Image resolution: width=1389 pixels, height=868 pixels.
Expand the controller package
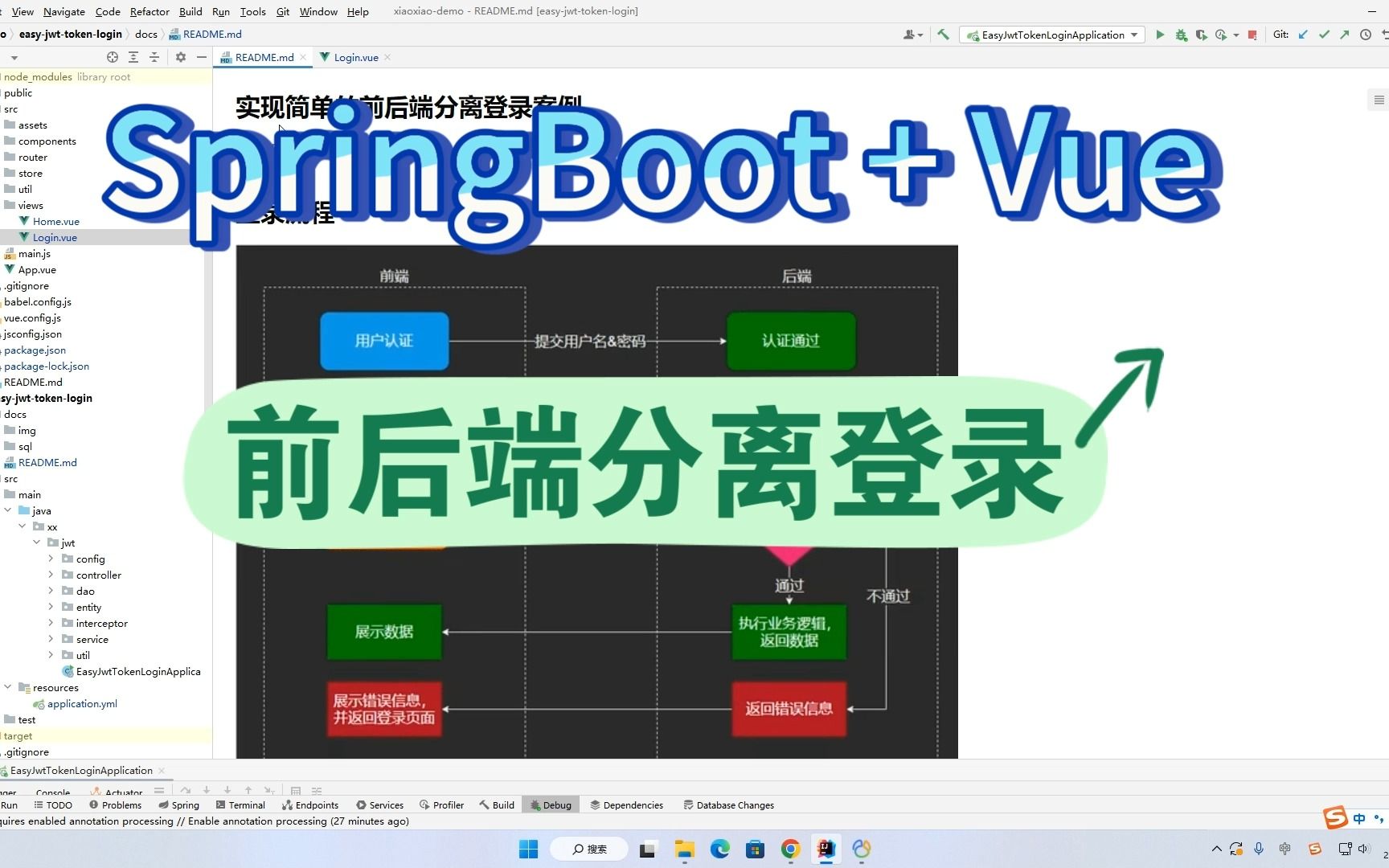[x=51, y=575]
